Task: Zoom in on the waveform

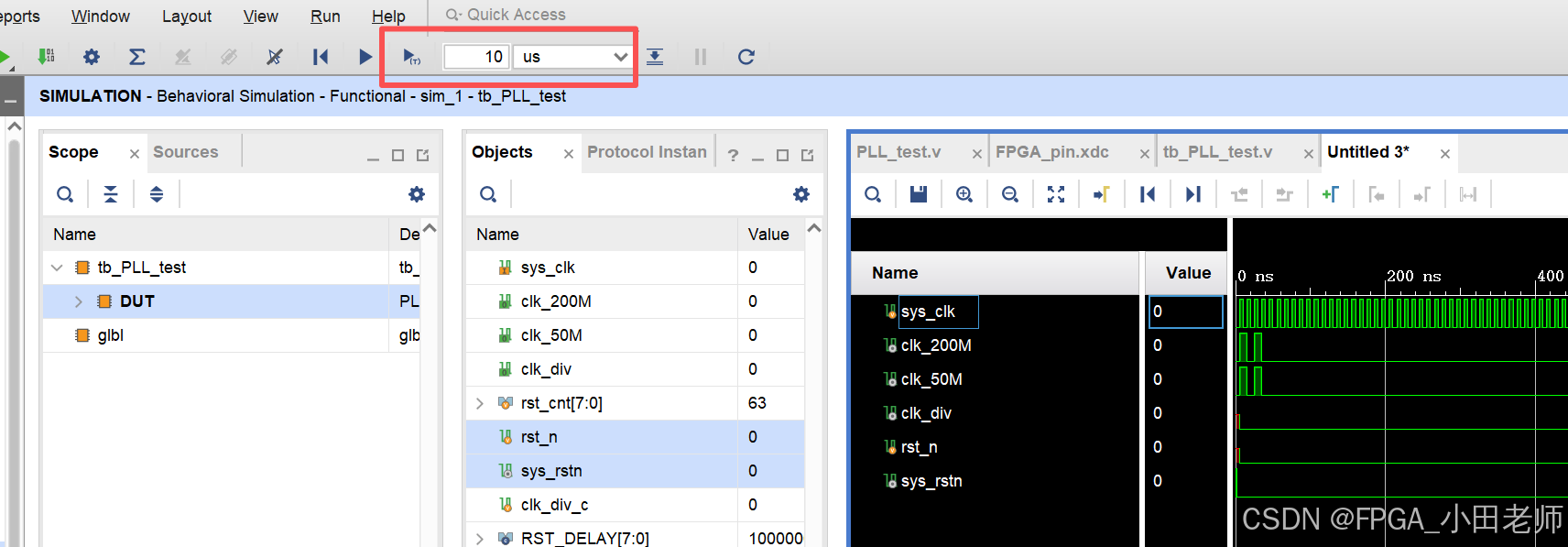Action: coord(964,194)
